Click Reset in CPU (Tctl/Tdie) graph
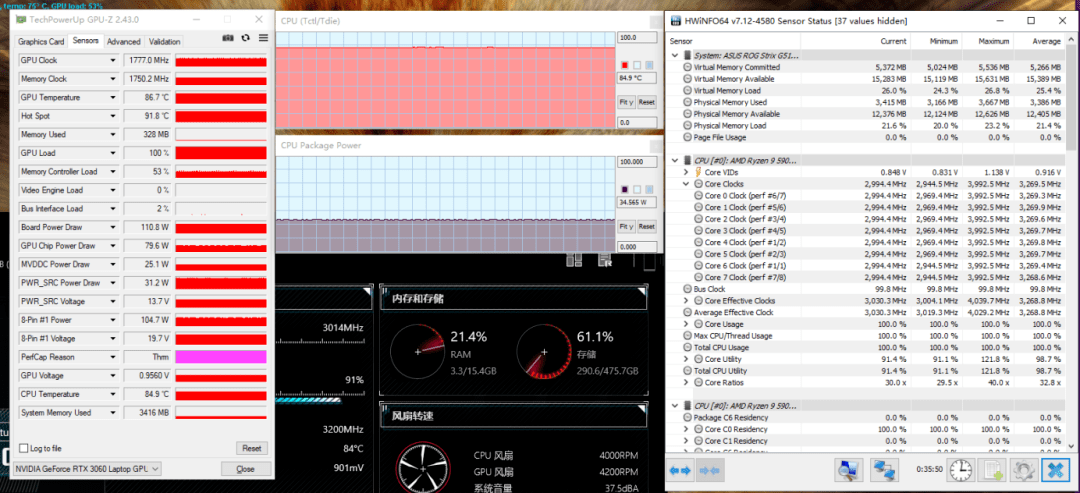Image resolution: width=1080 pixels, height=493 pixels. coord(646,102)
